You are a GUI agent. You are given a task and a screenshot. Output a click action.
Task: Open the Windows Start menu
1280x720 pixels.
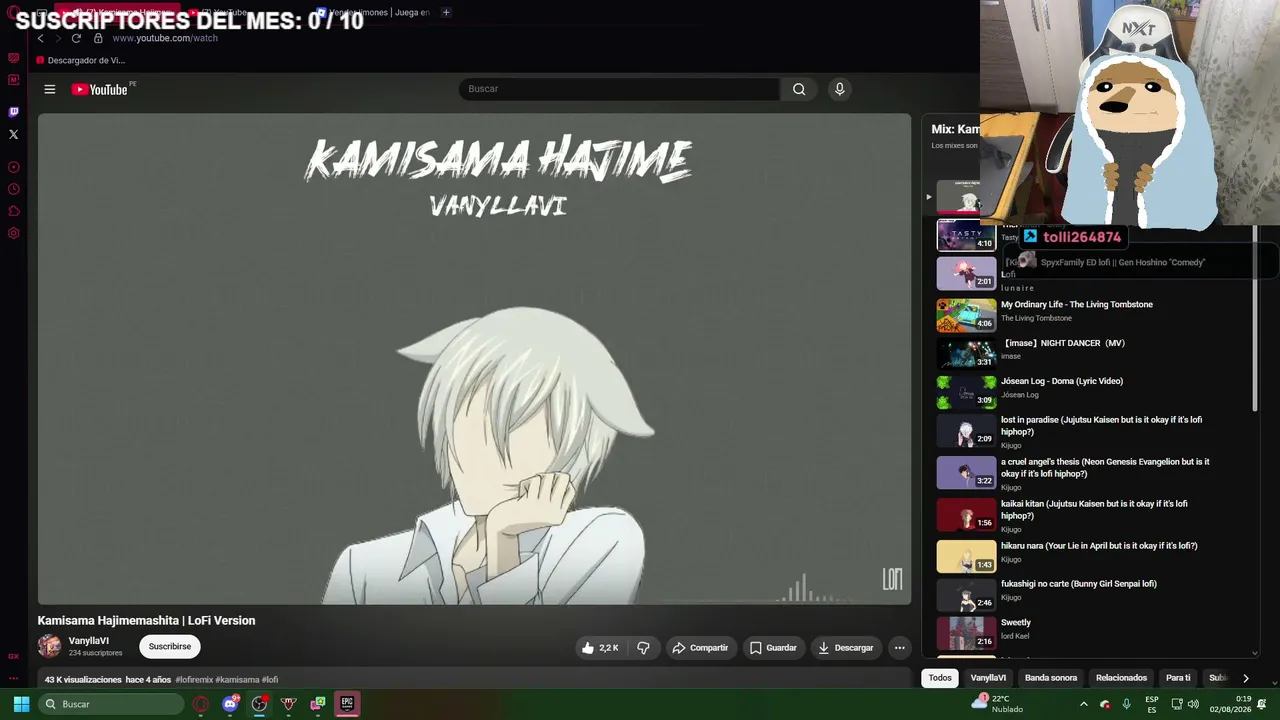pos(21,704)
